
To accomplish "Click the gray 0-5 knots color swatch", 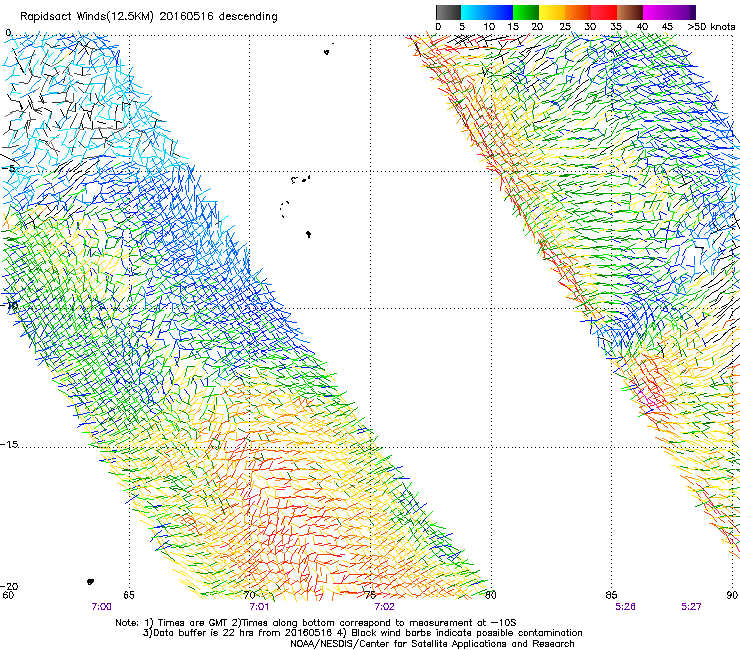I will pos(448,12).
